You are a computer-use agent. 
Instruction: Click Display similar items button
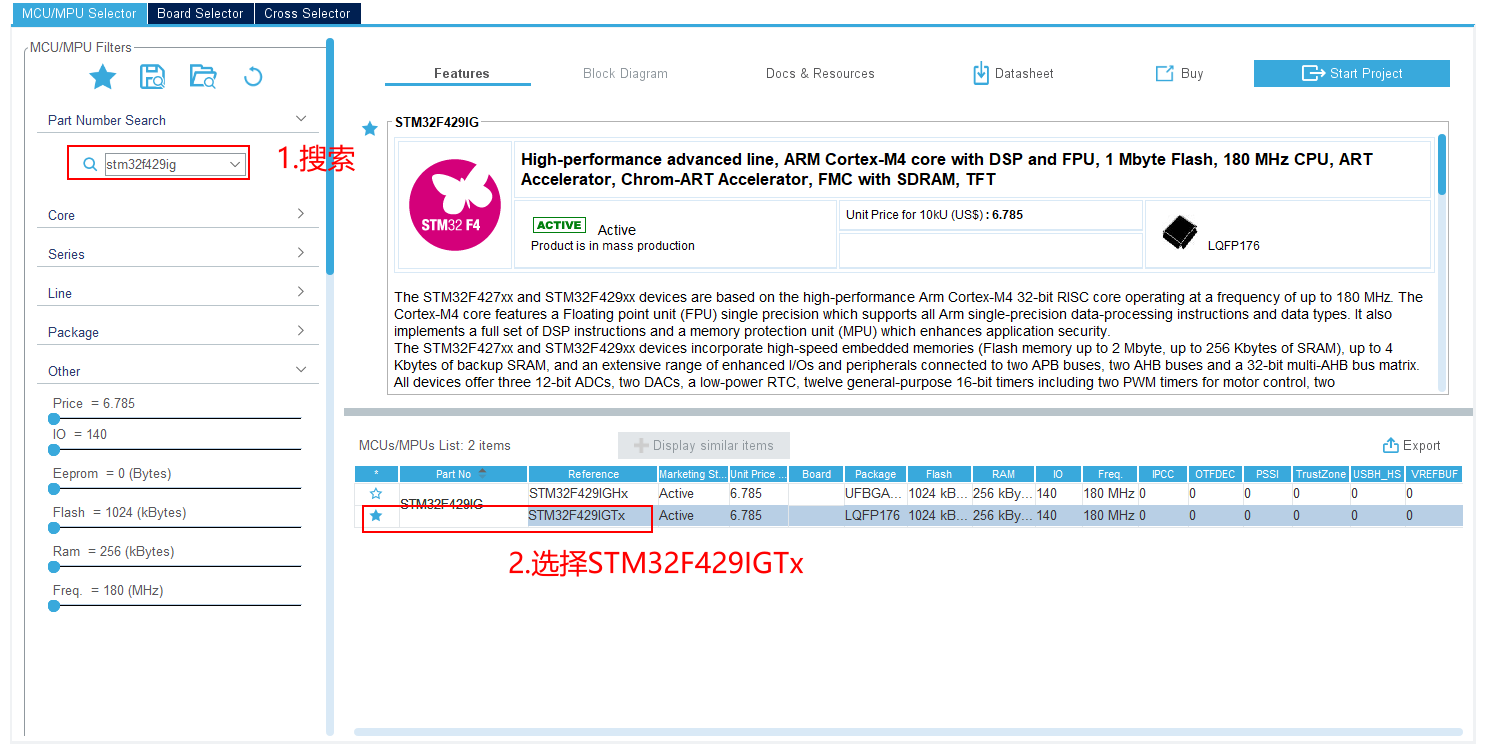coord(703,445)
